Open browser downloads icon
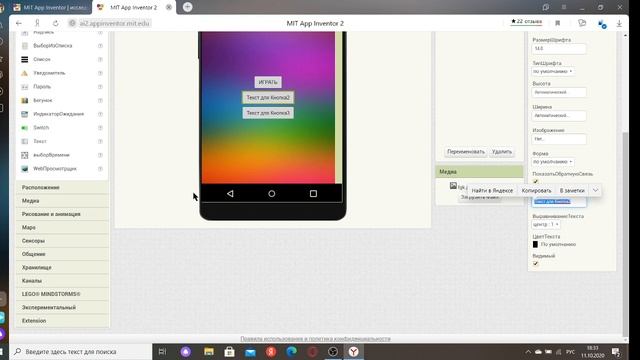This screenshot has height=360, width=640. point(619,24)
